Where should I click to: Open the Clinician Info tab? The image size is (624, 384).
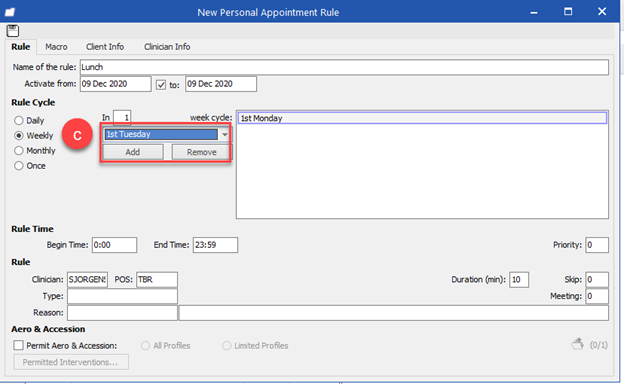167,47
